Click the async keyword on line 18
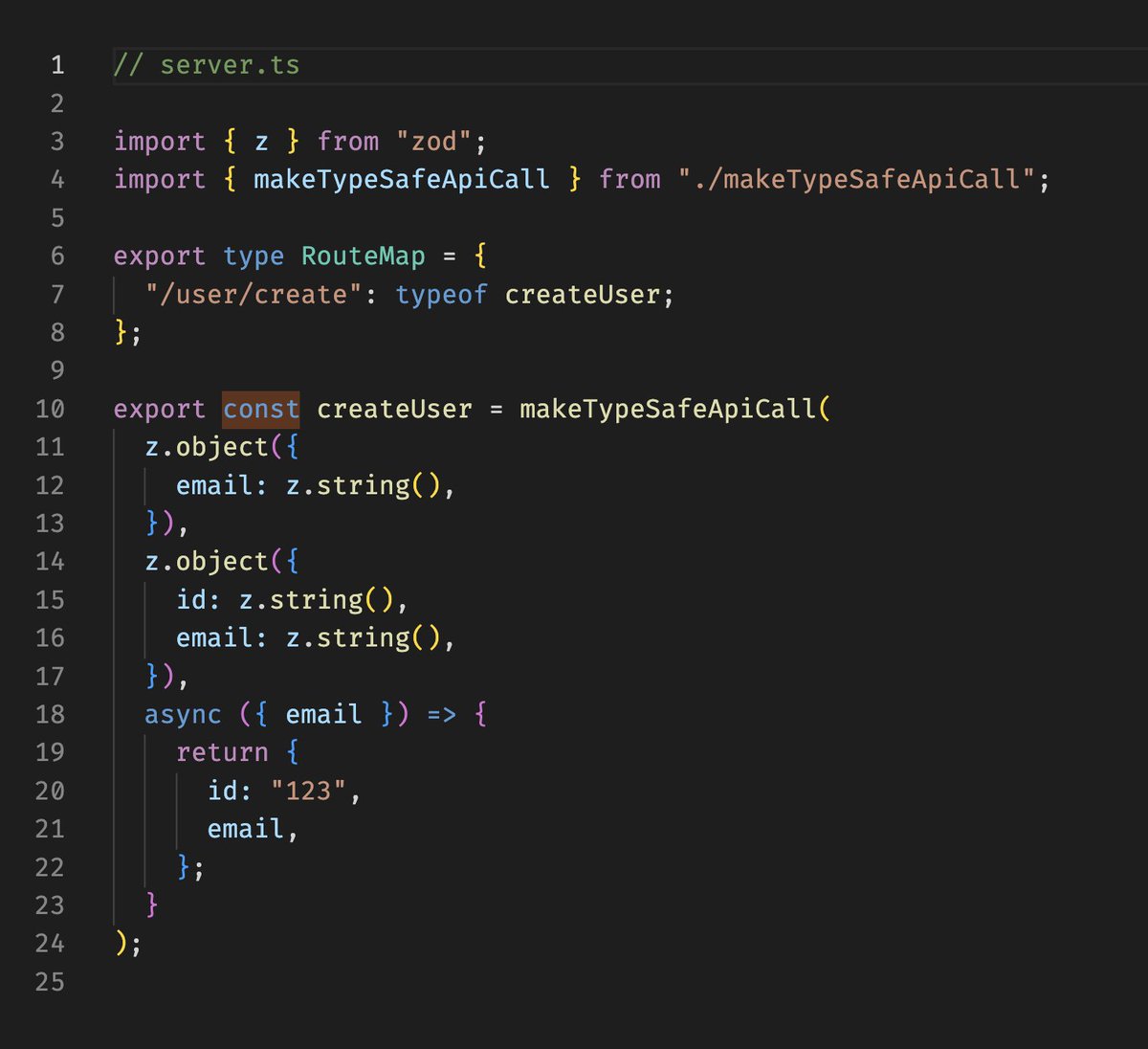 (x=183, y=715)
